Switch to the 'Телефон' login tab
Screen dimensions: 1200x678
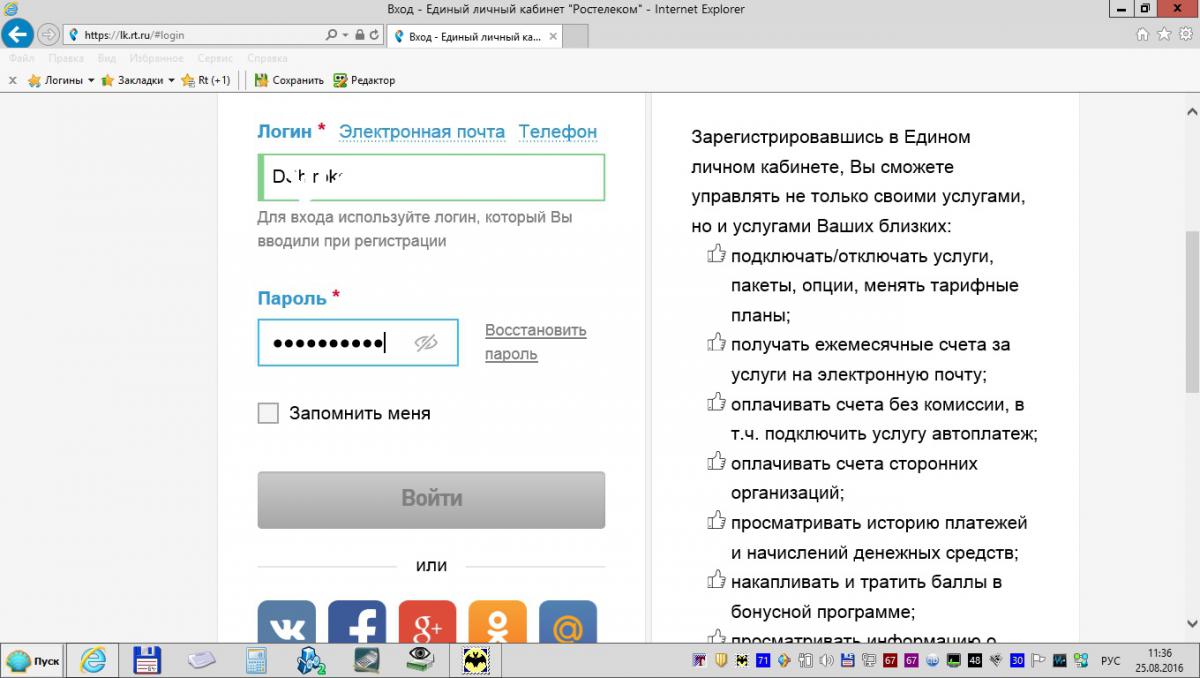tap(557, 131)
